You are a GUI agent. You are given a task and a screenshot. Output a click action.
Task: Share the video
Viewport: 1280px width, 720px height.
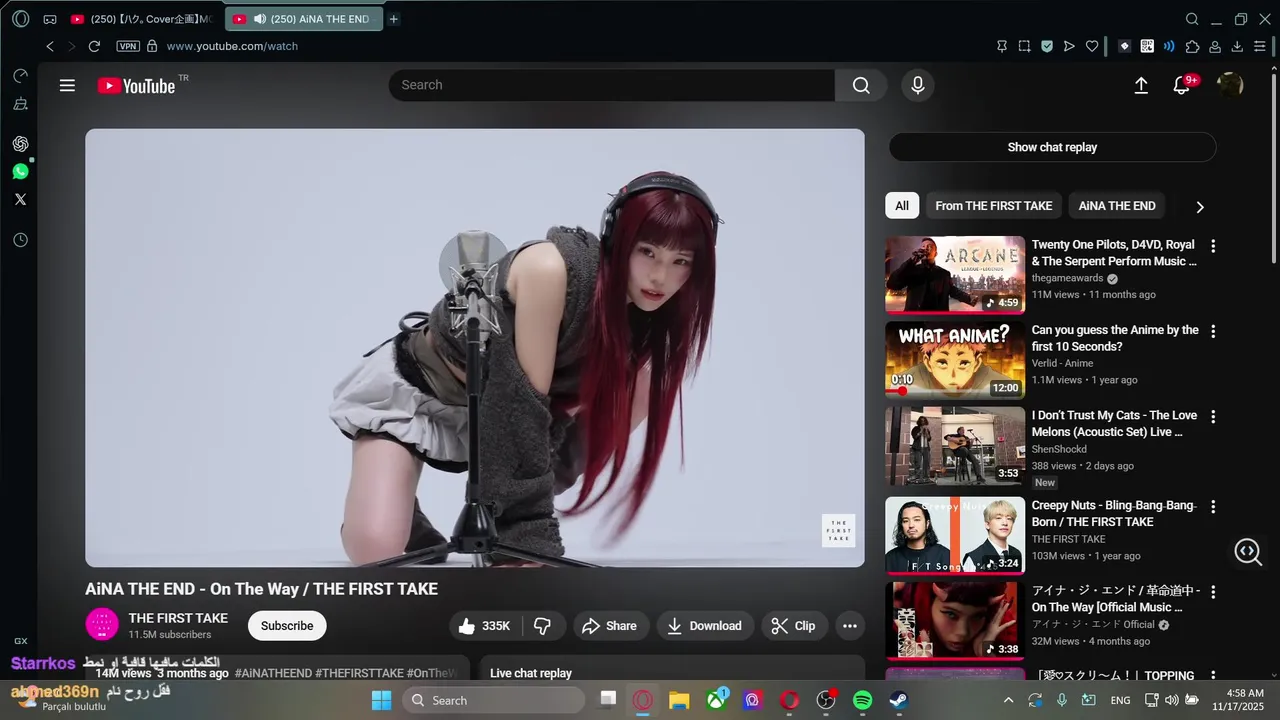click(610, 626)
